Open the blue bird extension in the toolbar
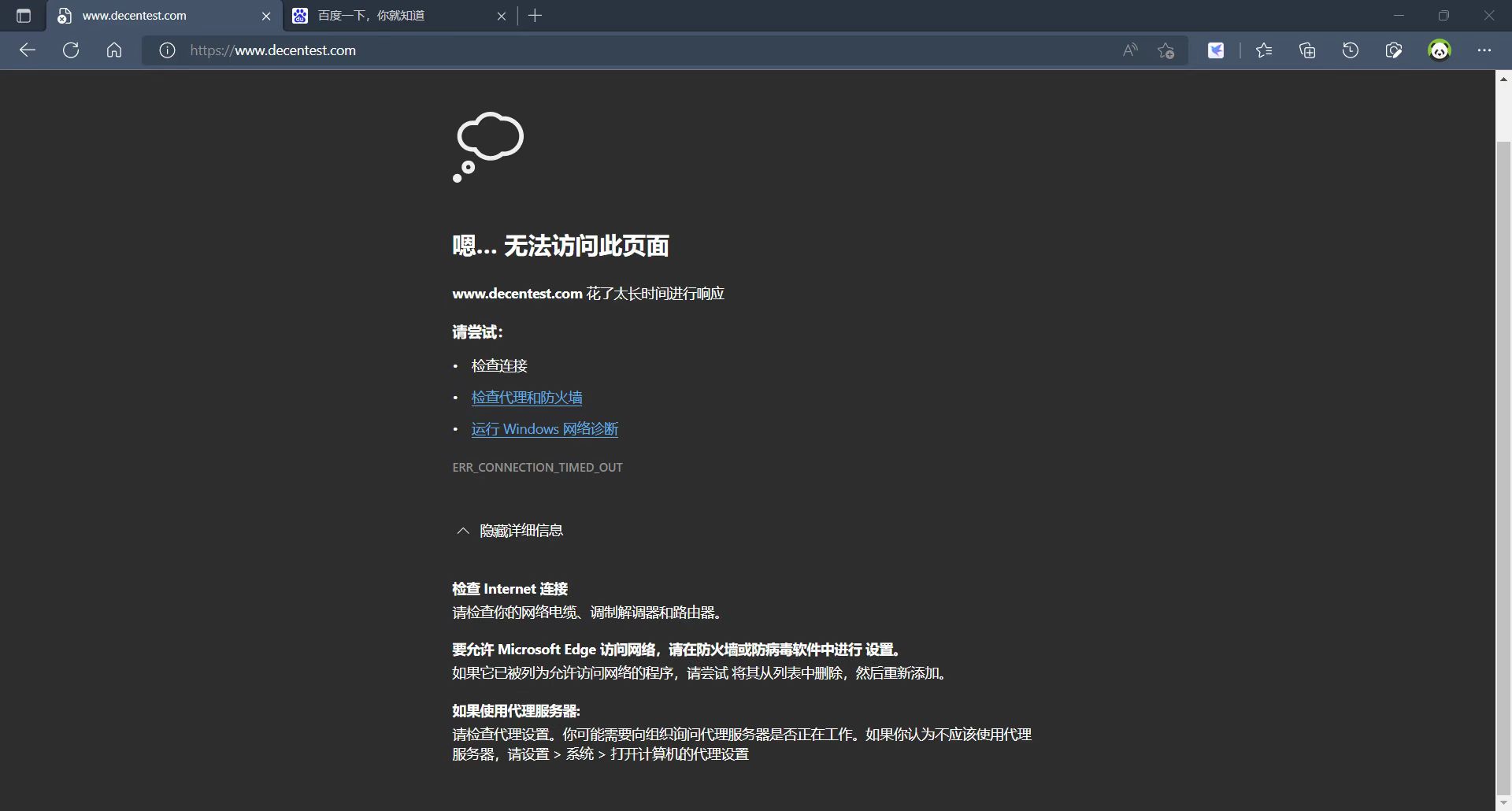The height and width of the screenshot is (811, 1512). click(x=1215, y=50)
